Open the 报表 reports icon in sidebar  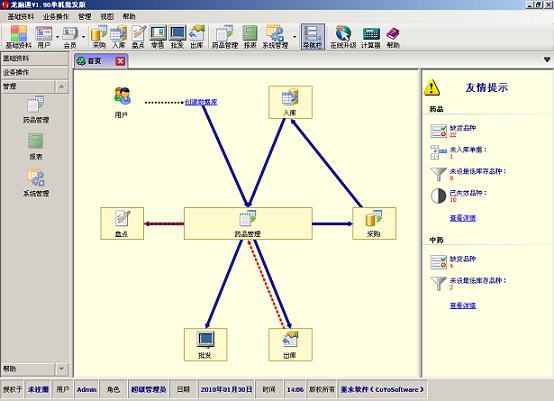36,146
